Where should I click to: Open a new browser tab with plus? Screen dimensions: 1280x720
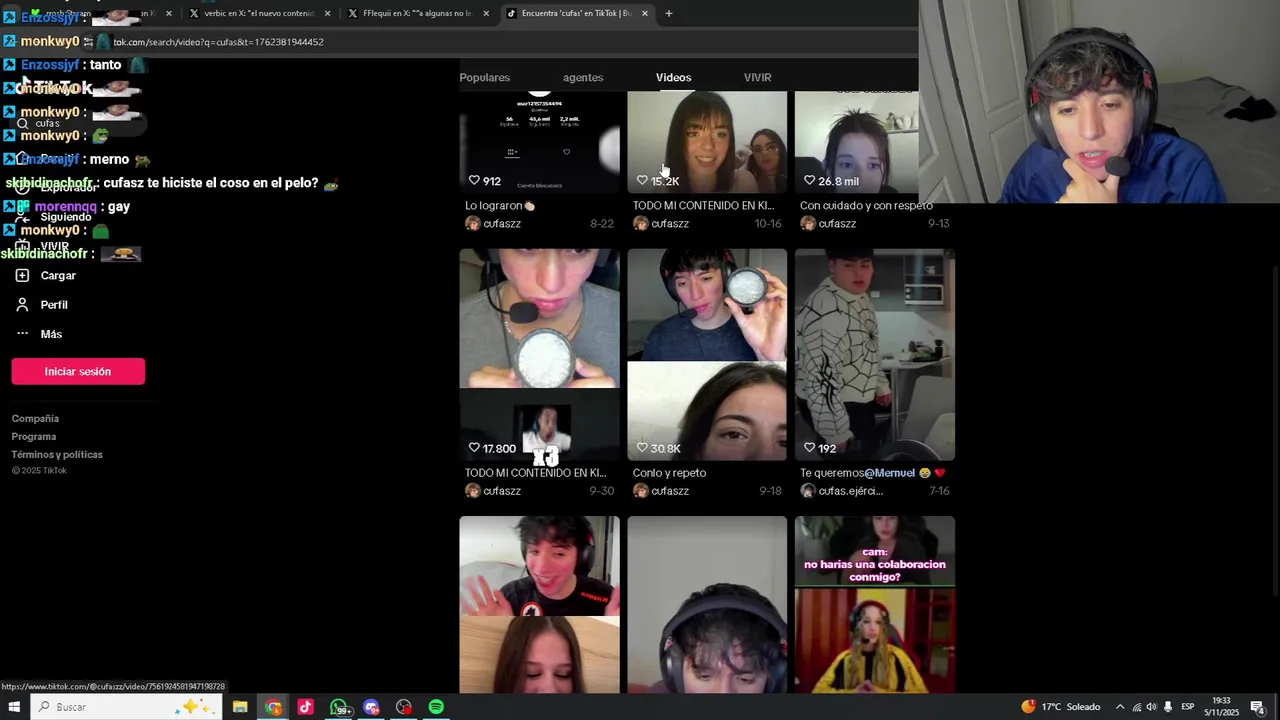click(669, 13)
